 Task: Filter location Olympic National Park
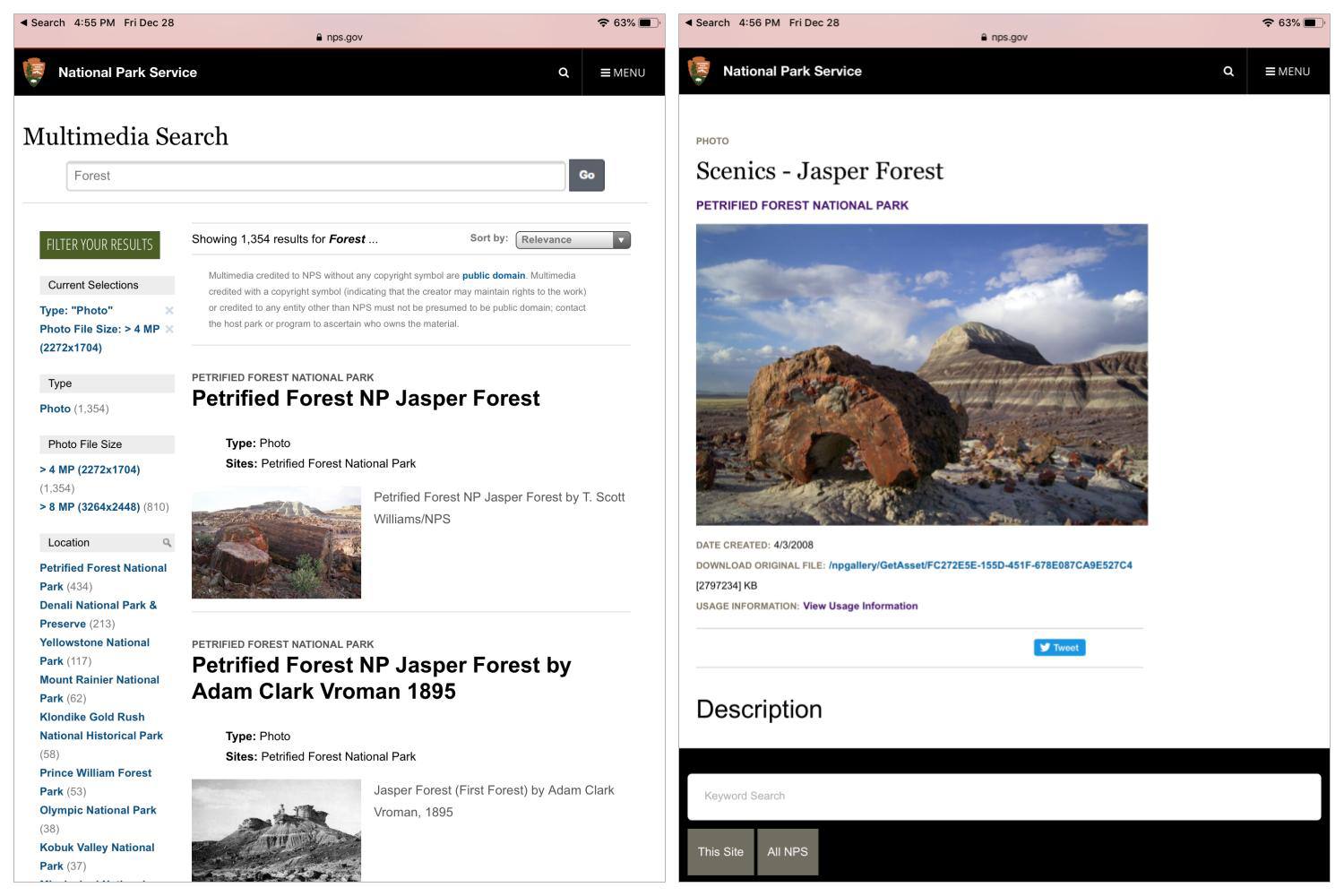98,810
